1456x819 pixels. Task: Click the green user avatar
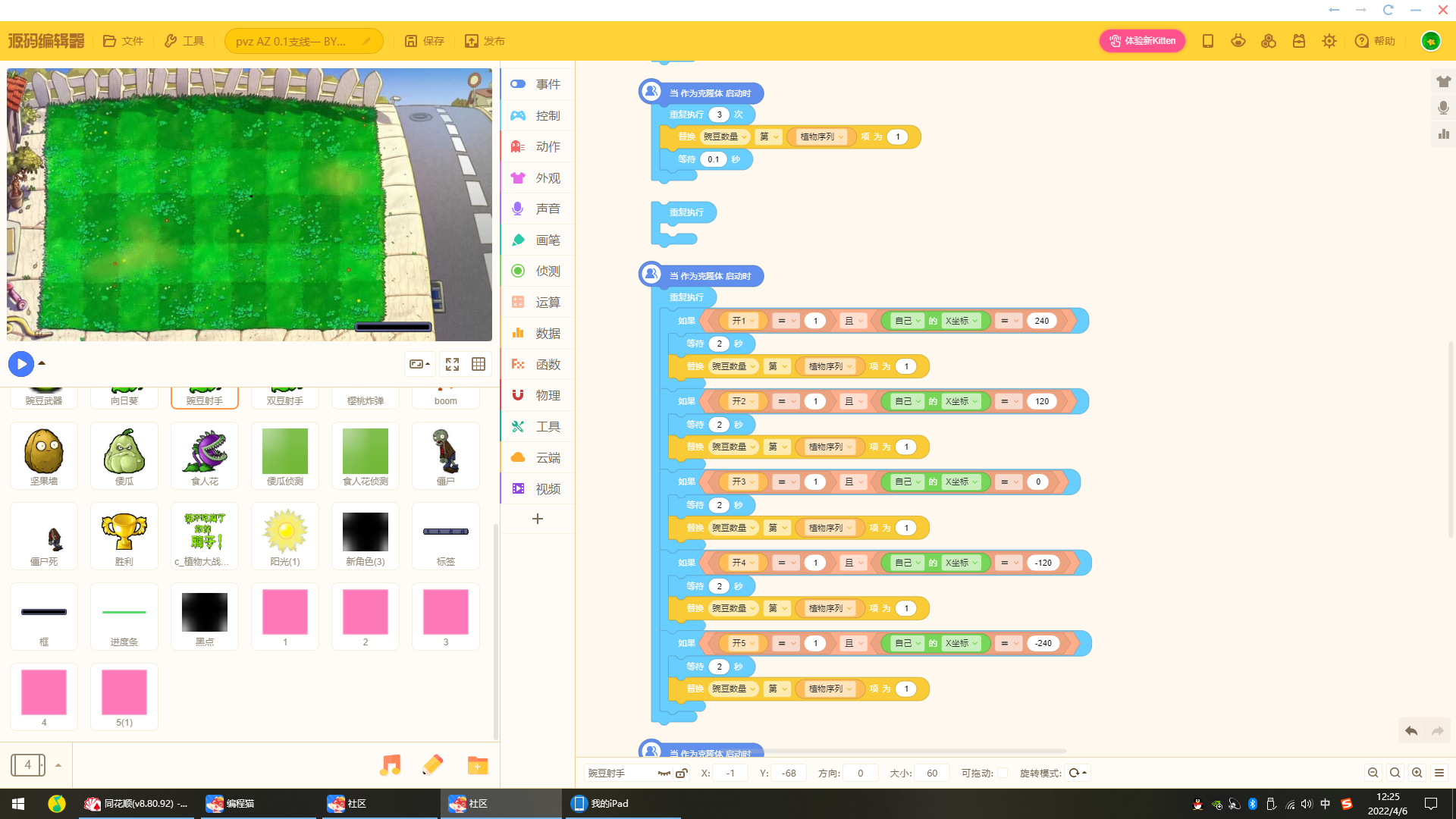tap(1431, 41)
